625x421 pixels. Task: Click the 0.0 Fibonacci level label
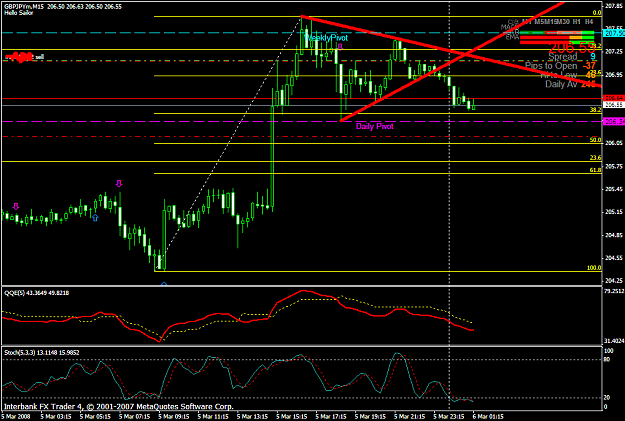pos(597,13)
